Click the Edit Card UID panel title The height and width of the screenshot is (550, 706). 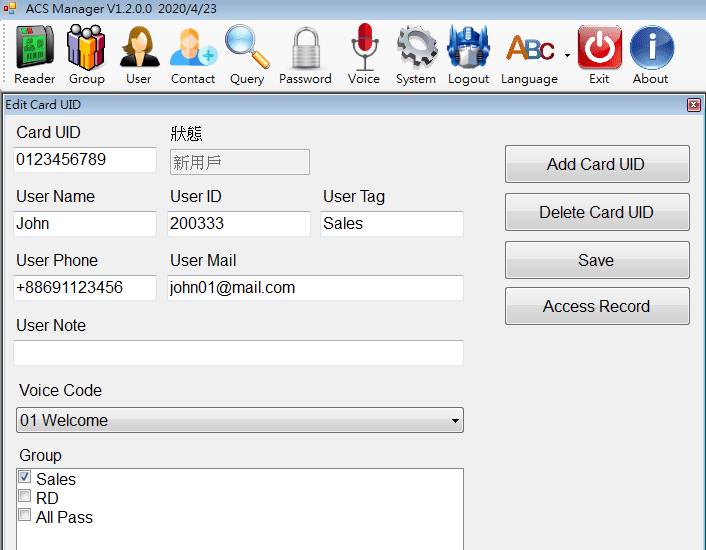click(x=43, y=105)
